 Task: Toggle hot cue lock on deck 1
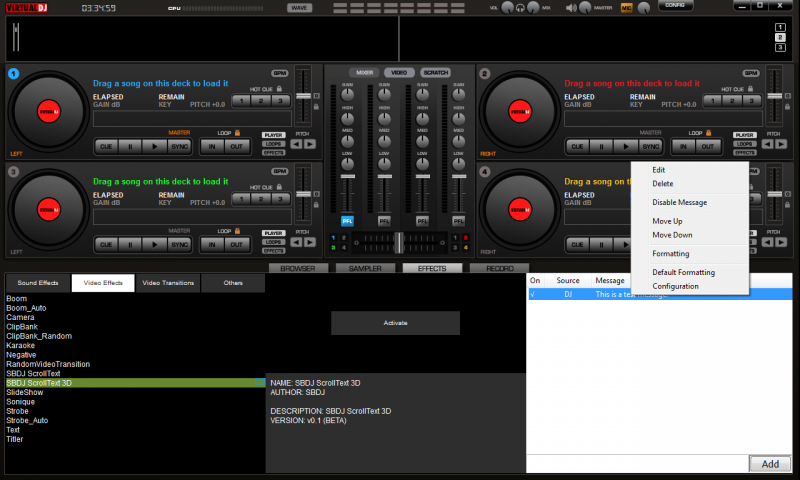pyautogui.click(x=279, y=89)
